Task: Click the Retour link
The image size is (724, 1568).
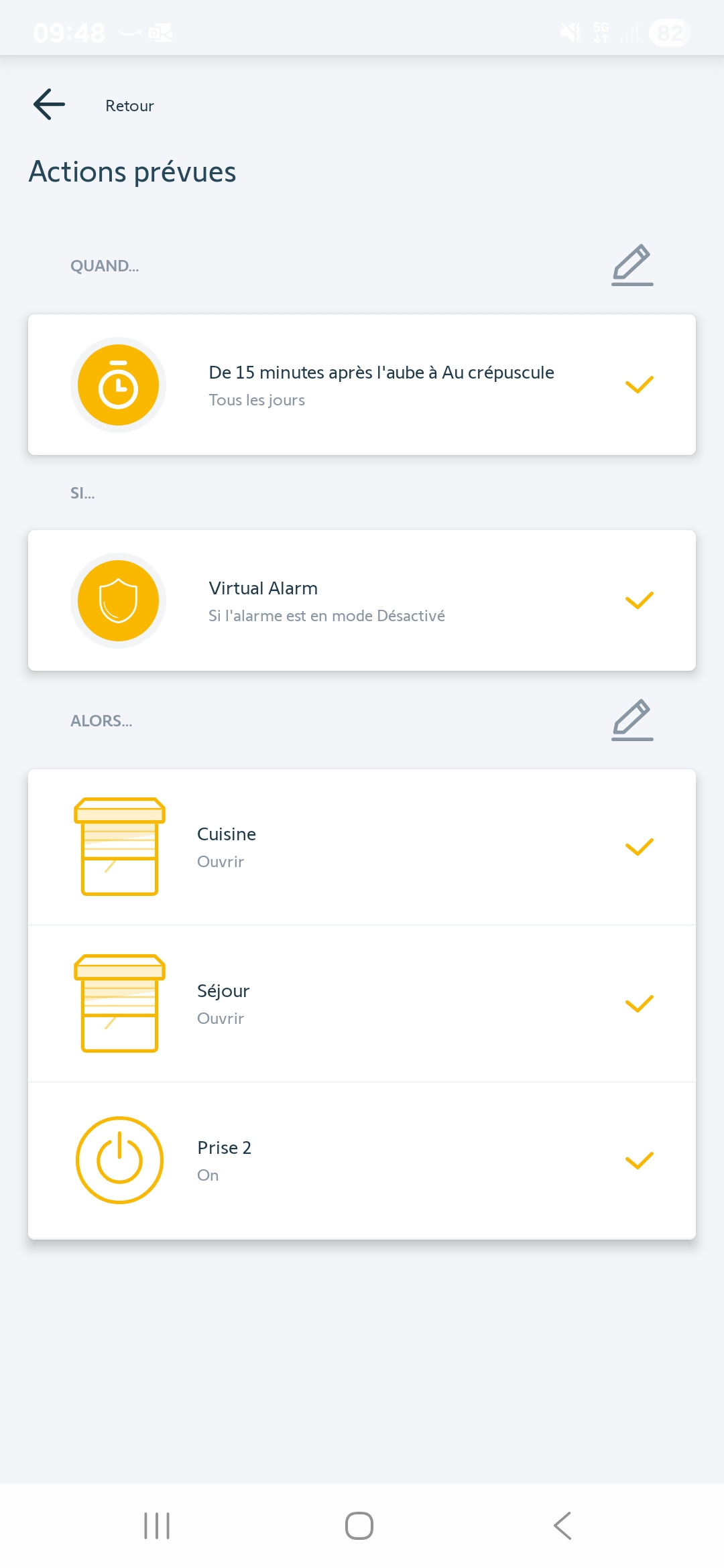Action: click(x=129, y=106)
